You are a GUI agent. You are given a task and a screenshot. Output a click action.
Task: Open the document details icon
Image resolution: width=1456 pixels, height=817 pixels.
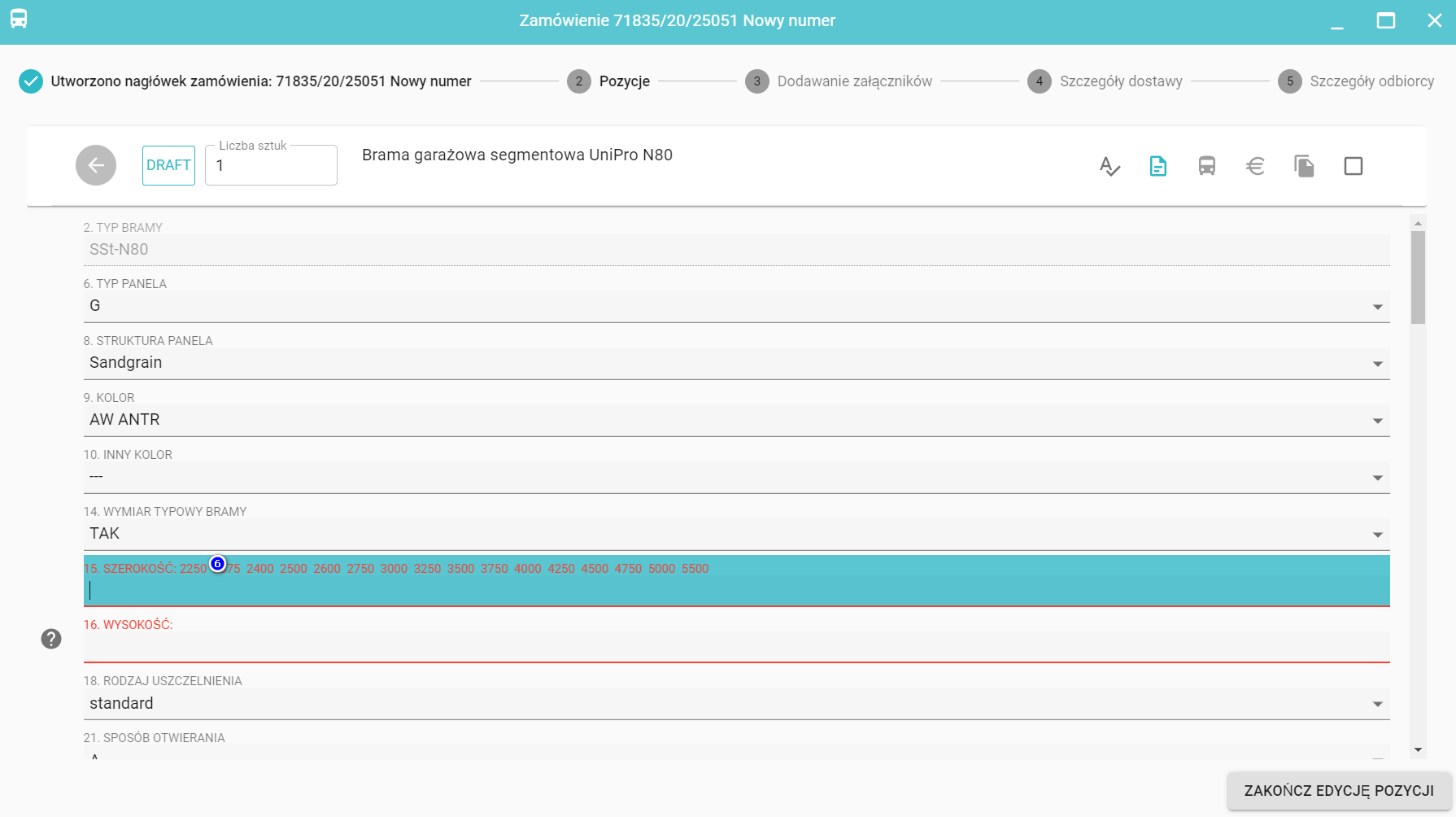tap(1157, 166)
